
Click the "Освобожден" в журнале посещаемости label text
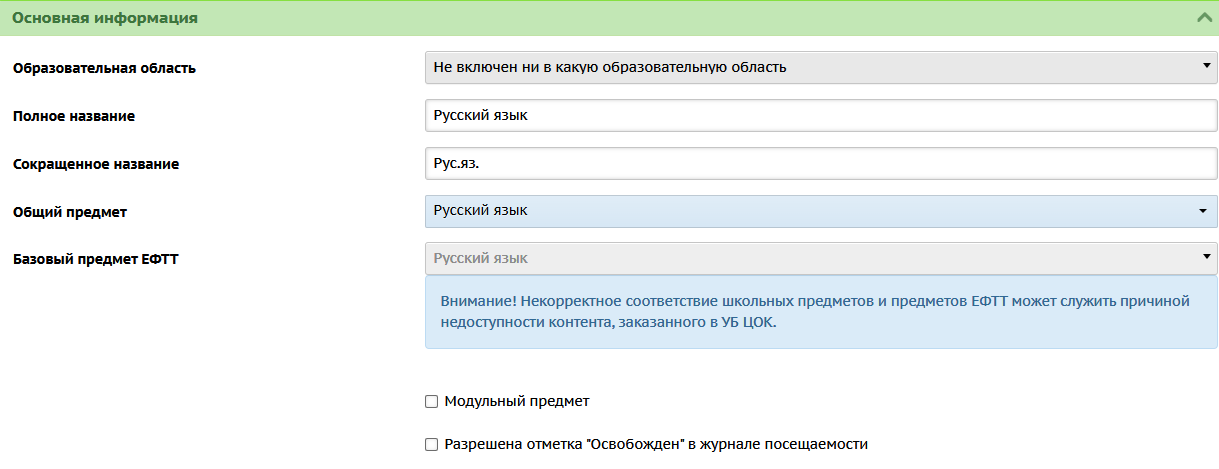click(728, 444)
